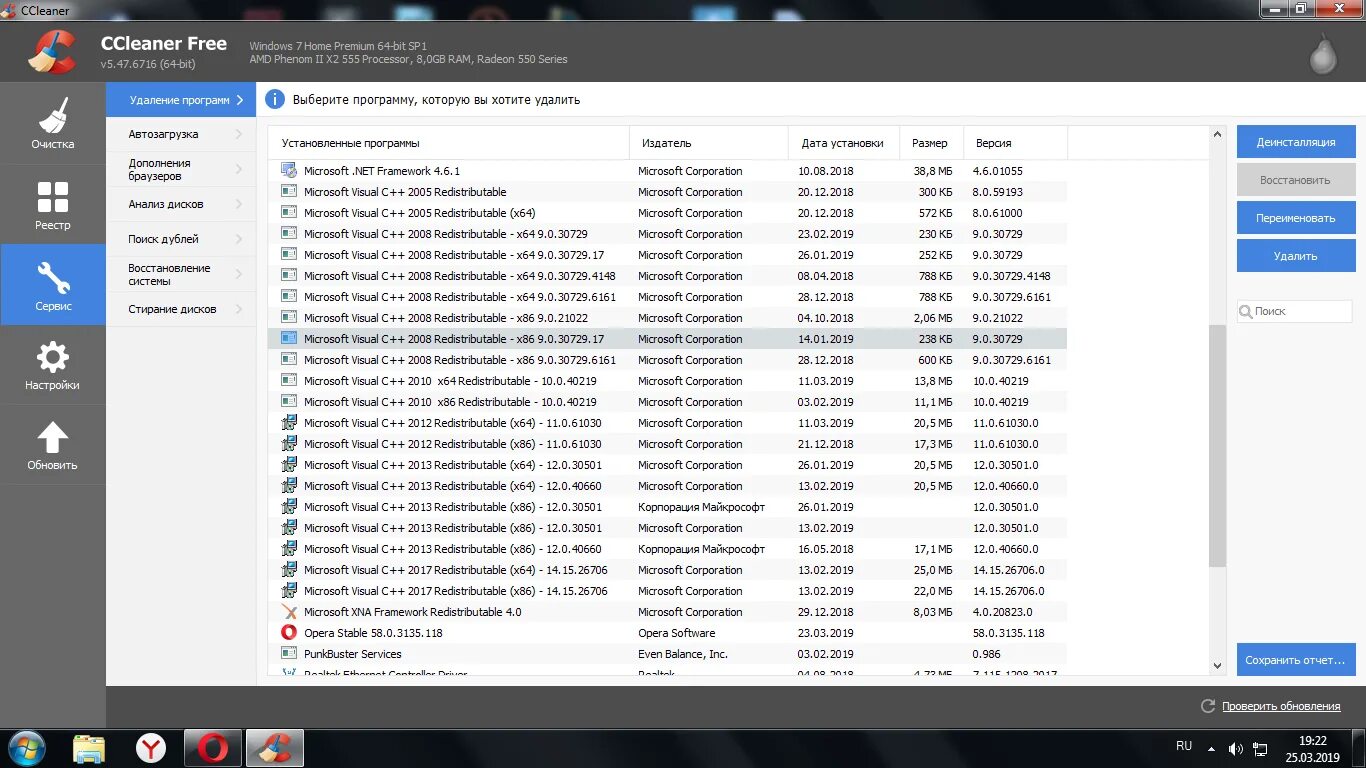This screenshot has height=768, width=1366.
Task: Click the PunkBuster Services row icon
Action: [x=289, y=654]
